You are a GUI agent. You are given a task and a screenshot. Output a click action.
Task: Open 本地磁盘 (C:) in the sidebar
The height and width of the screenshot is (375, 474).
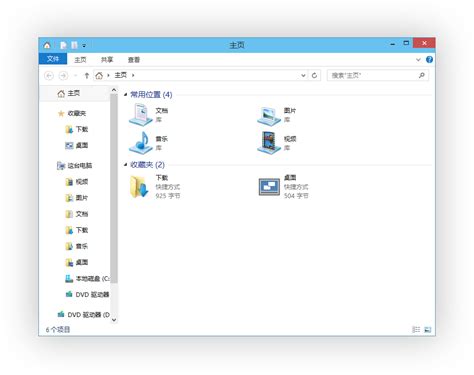click(87, 279)
